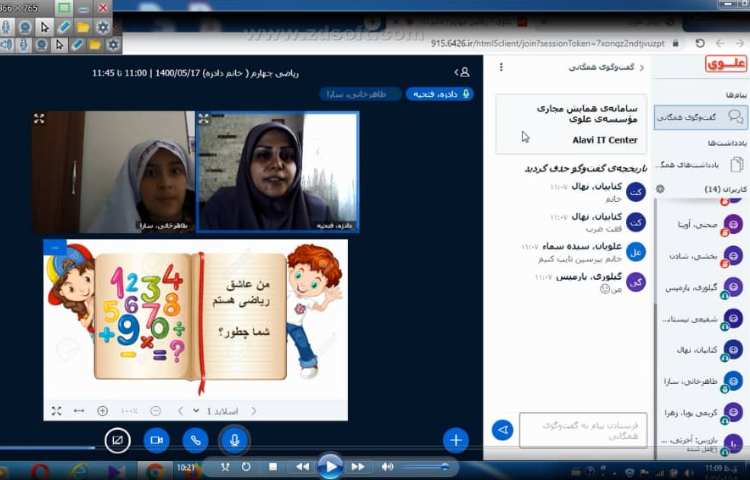Reset the slide zoom percentage
This screenshot has width=750, height=480.
129,411
